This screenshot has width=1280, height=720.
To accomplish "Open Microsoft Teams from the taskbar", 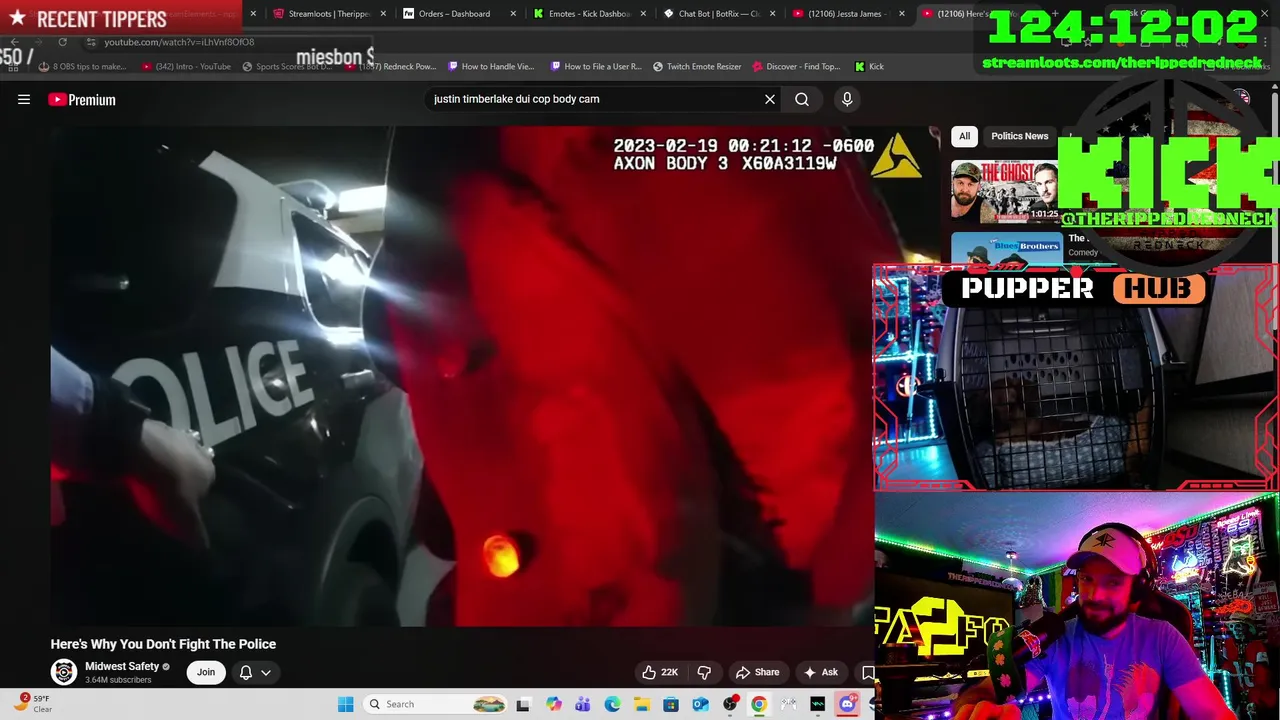I will click(x=582, y=704).
